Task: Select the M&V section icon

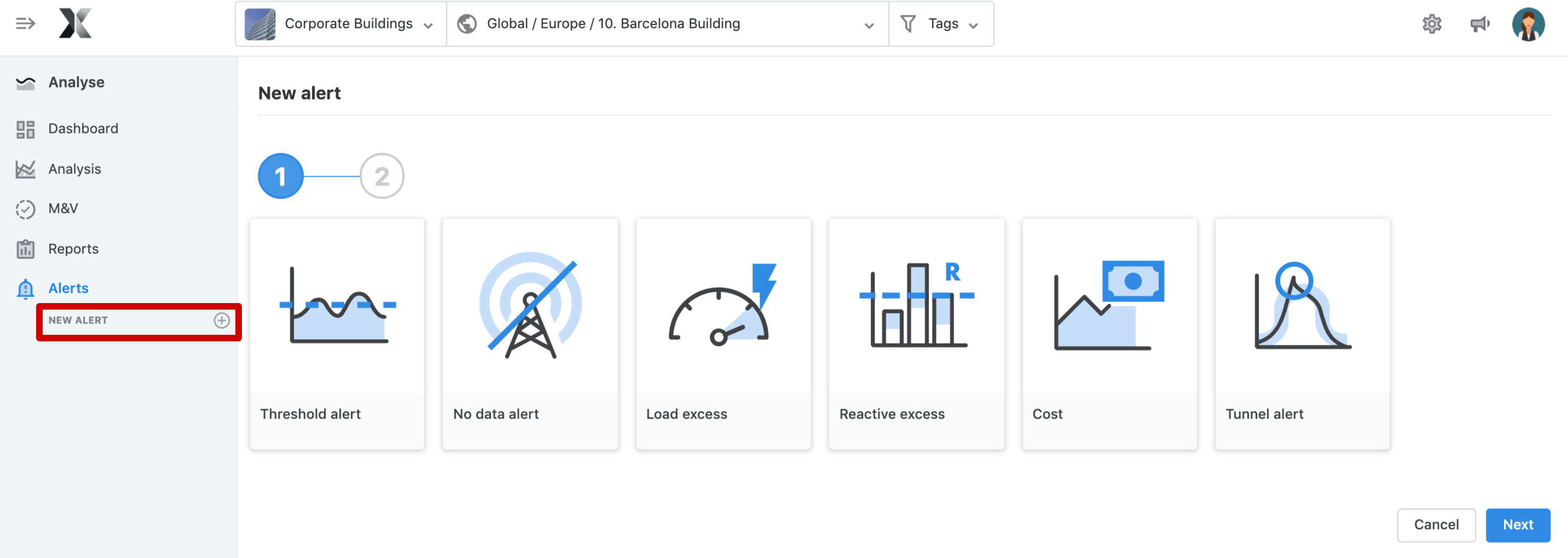Action: click(x=25, y=209)
